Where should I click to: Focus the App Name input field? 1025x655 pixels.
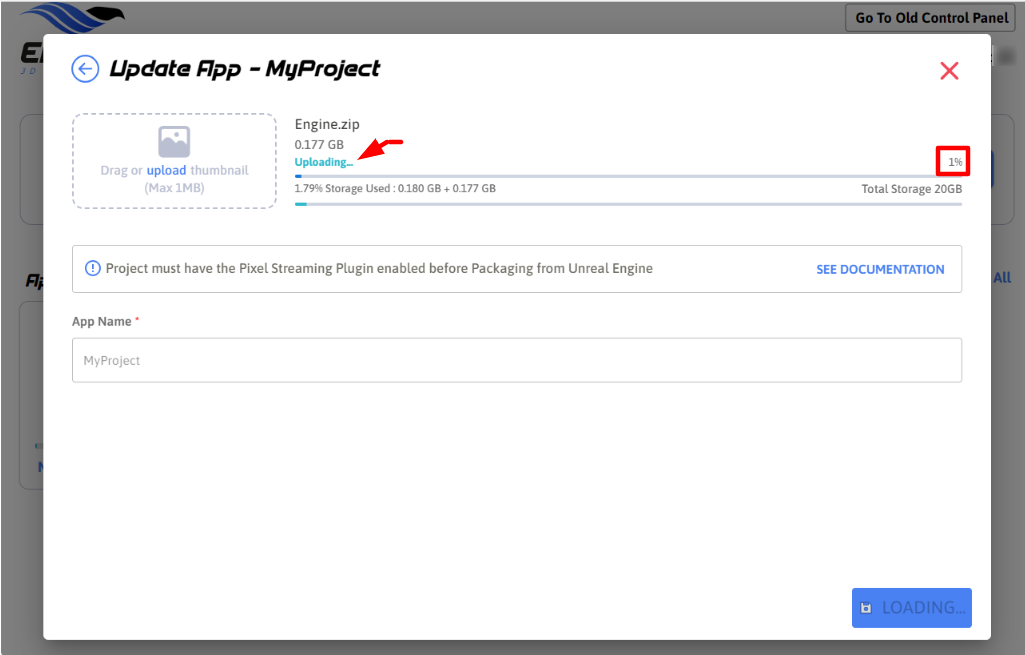[516, 360]
